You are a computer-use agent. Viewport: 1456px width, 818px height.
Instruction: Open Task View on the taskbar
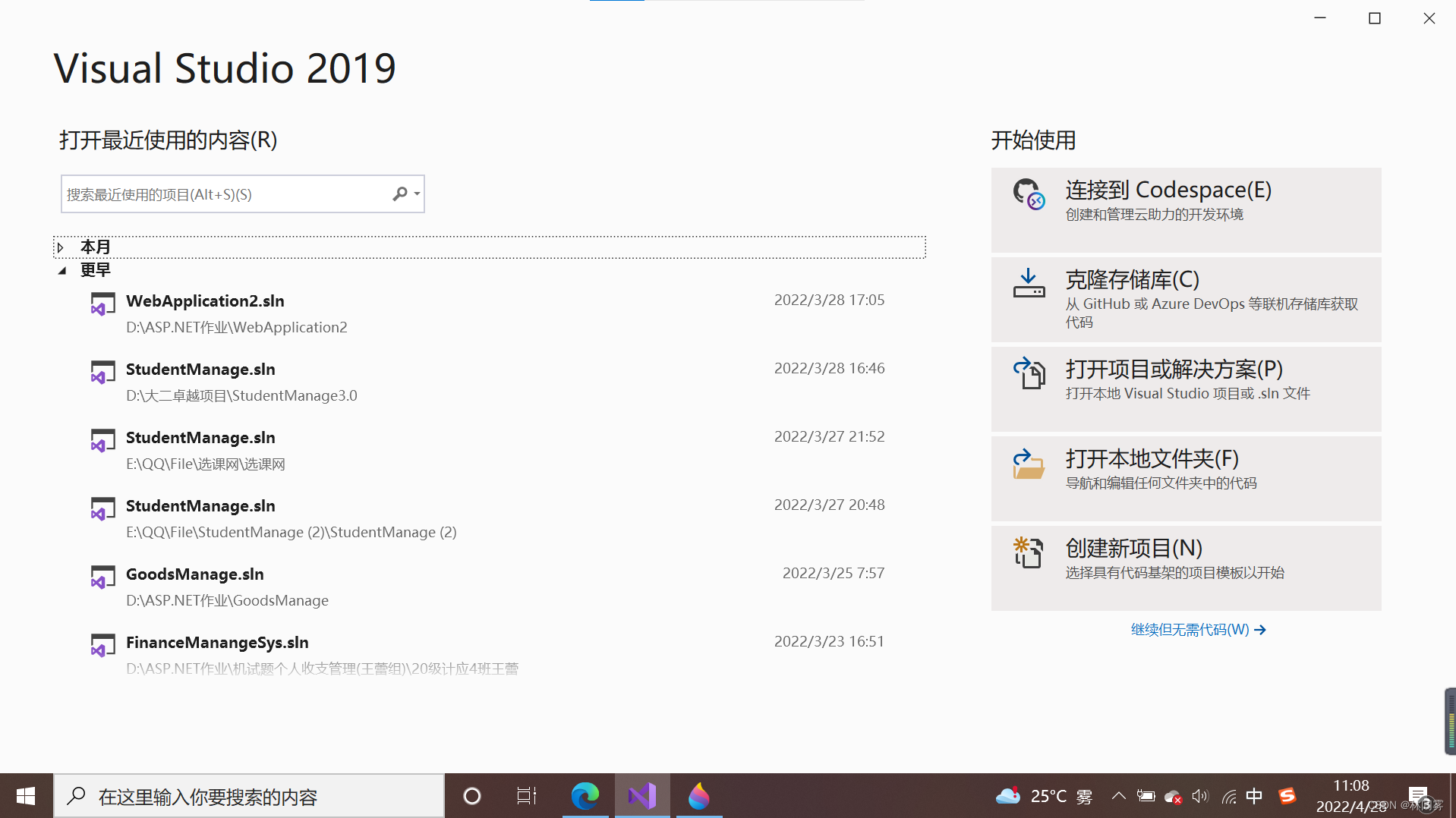(x=526, y=796)
